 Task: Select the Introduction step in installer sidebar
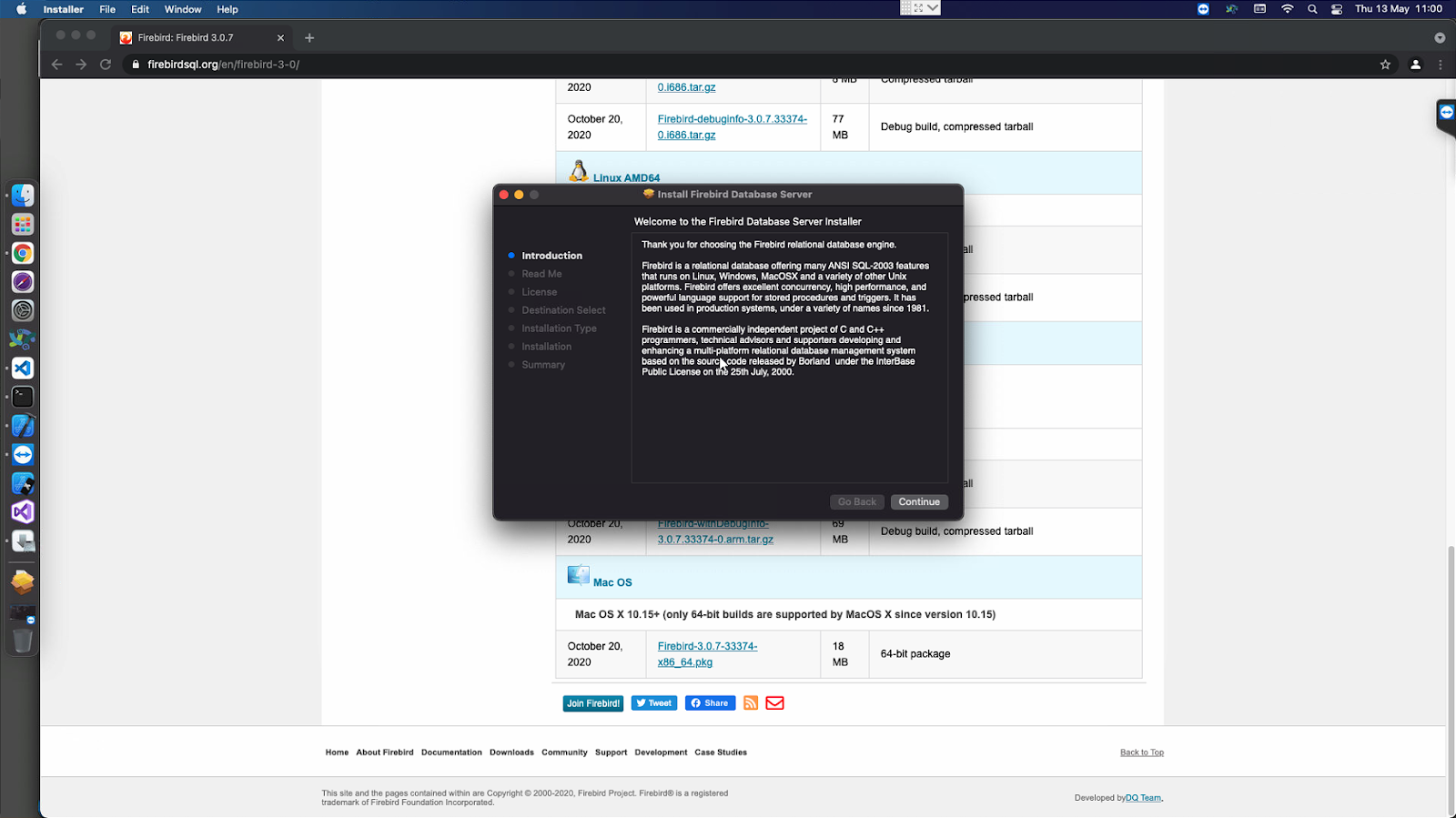click(551, 256)
